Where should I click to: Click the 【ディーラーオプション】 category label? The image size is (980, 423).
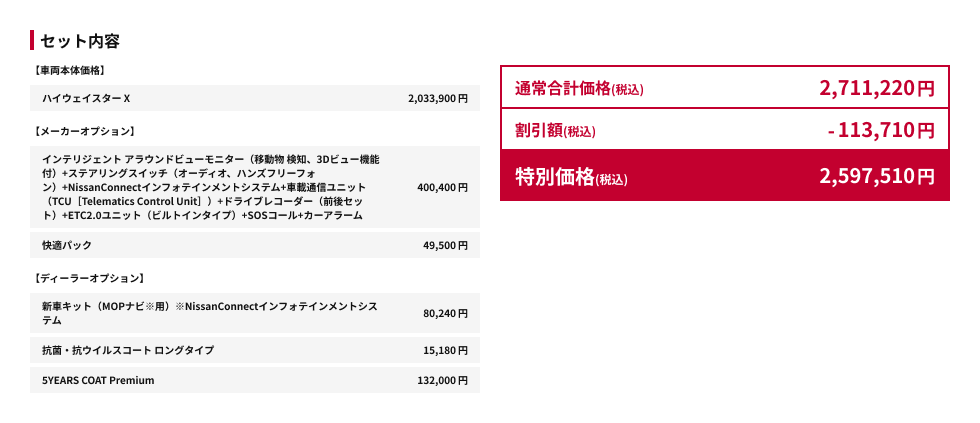point(89,278)
